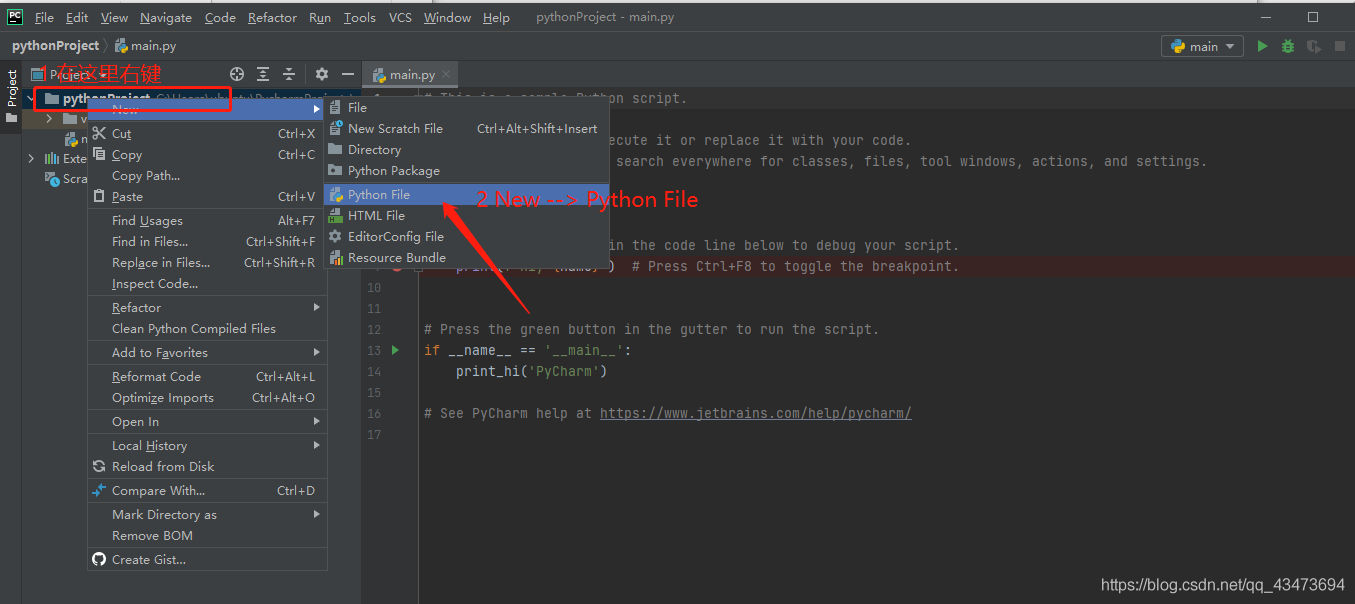Expand the Add to Favorites submenu
1355x604 pixels.
click(207, 352)
